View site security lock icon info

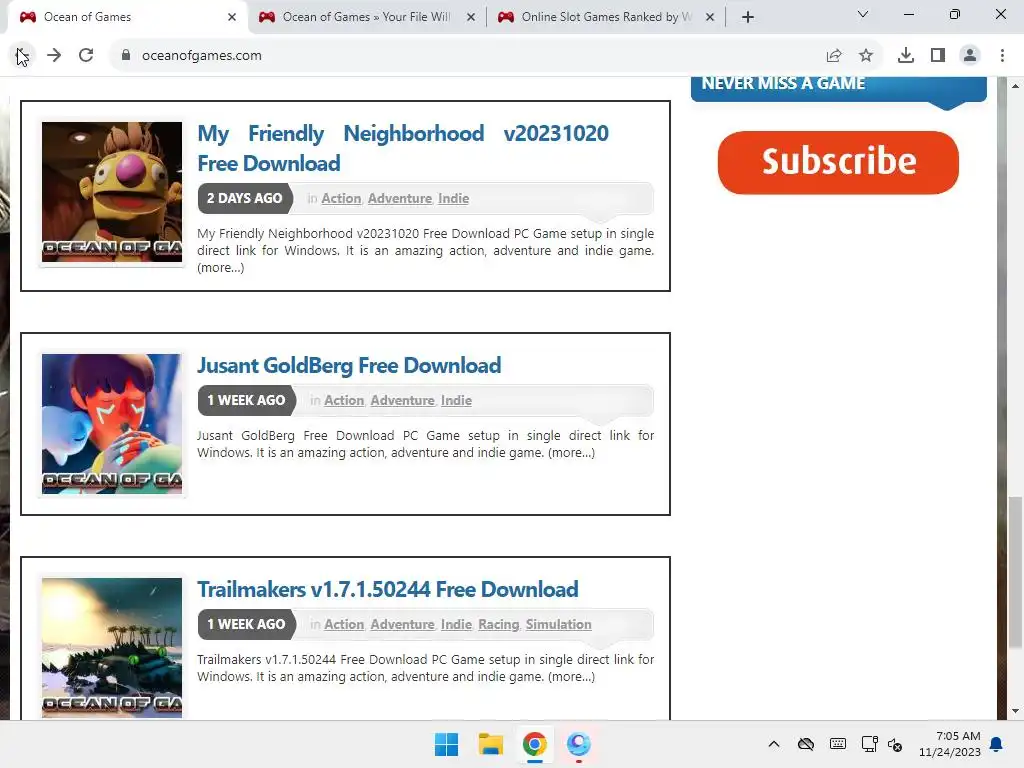126,56
